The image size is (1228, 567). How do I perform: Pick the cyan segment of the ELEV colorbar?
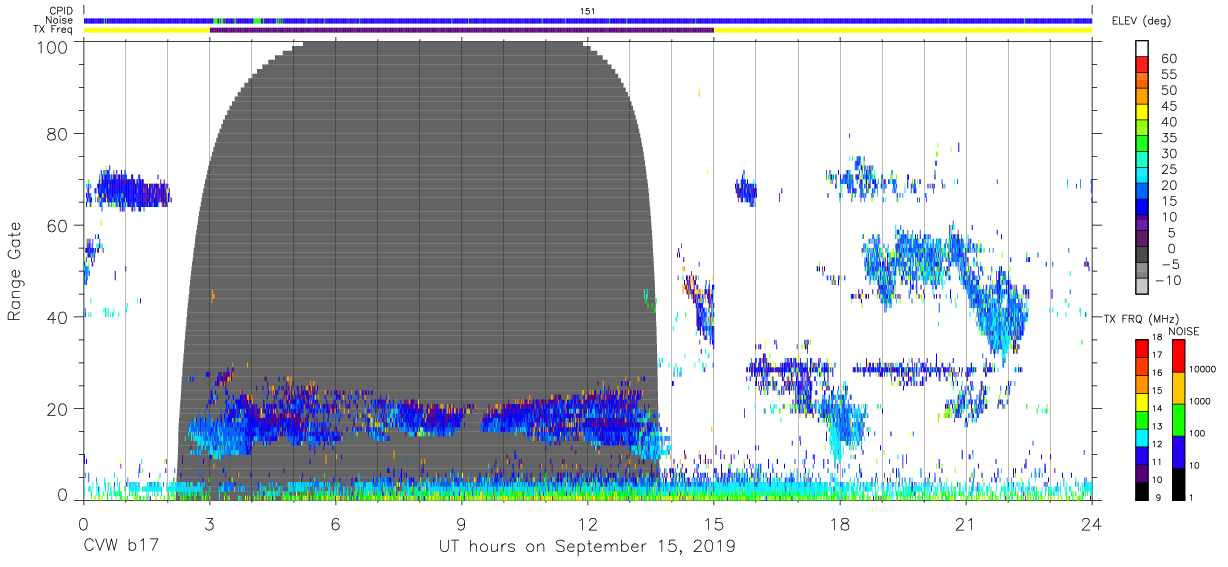(1142, 177)
